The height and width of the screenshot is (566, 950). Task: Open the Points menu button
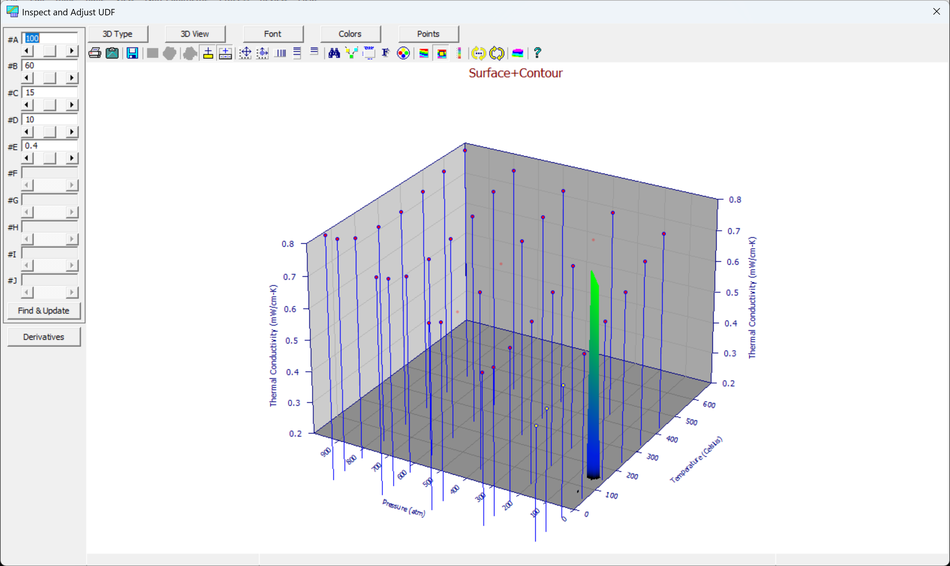pos(428,34)
